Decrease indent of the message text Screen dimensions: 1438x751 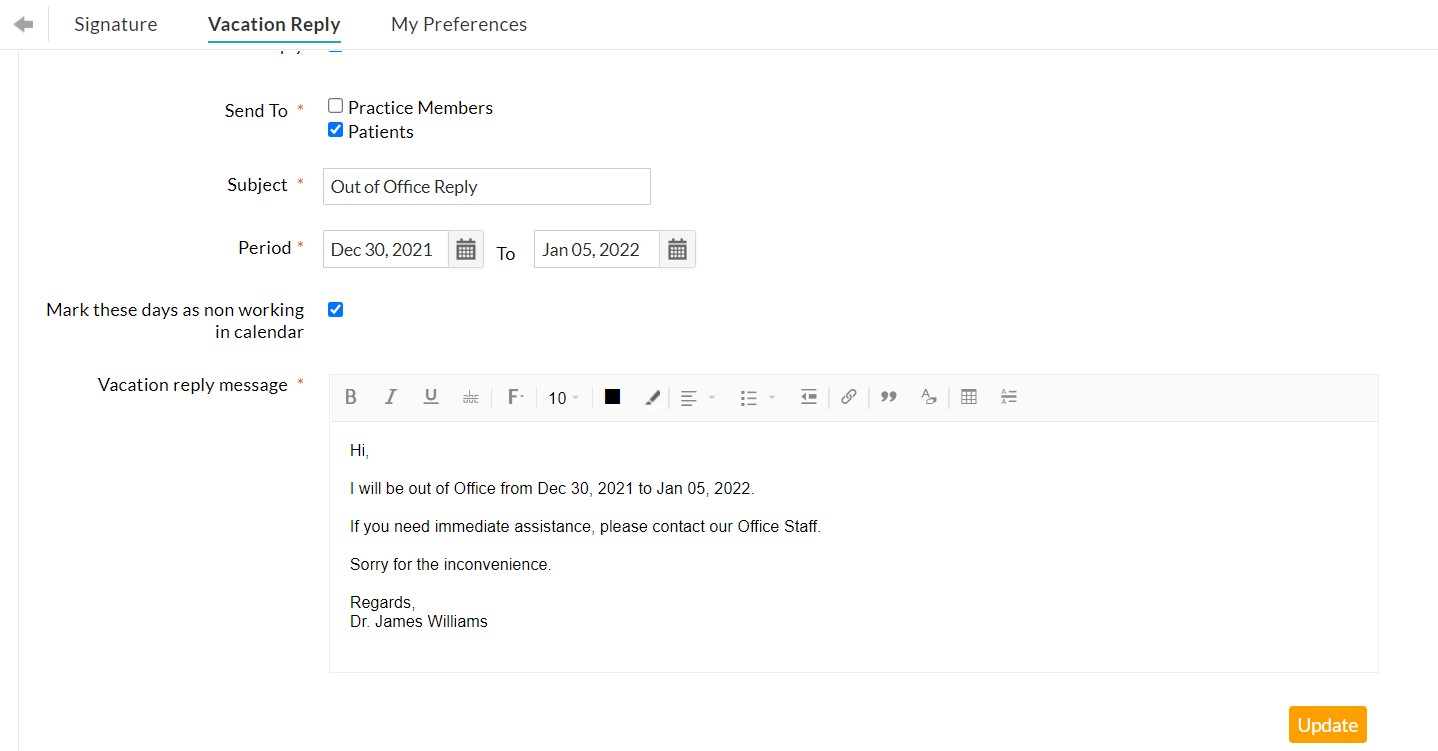(x=808, y=397)
